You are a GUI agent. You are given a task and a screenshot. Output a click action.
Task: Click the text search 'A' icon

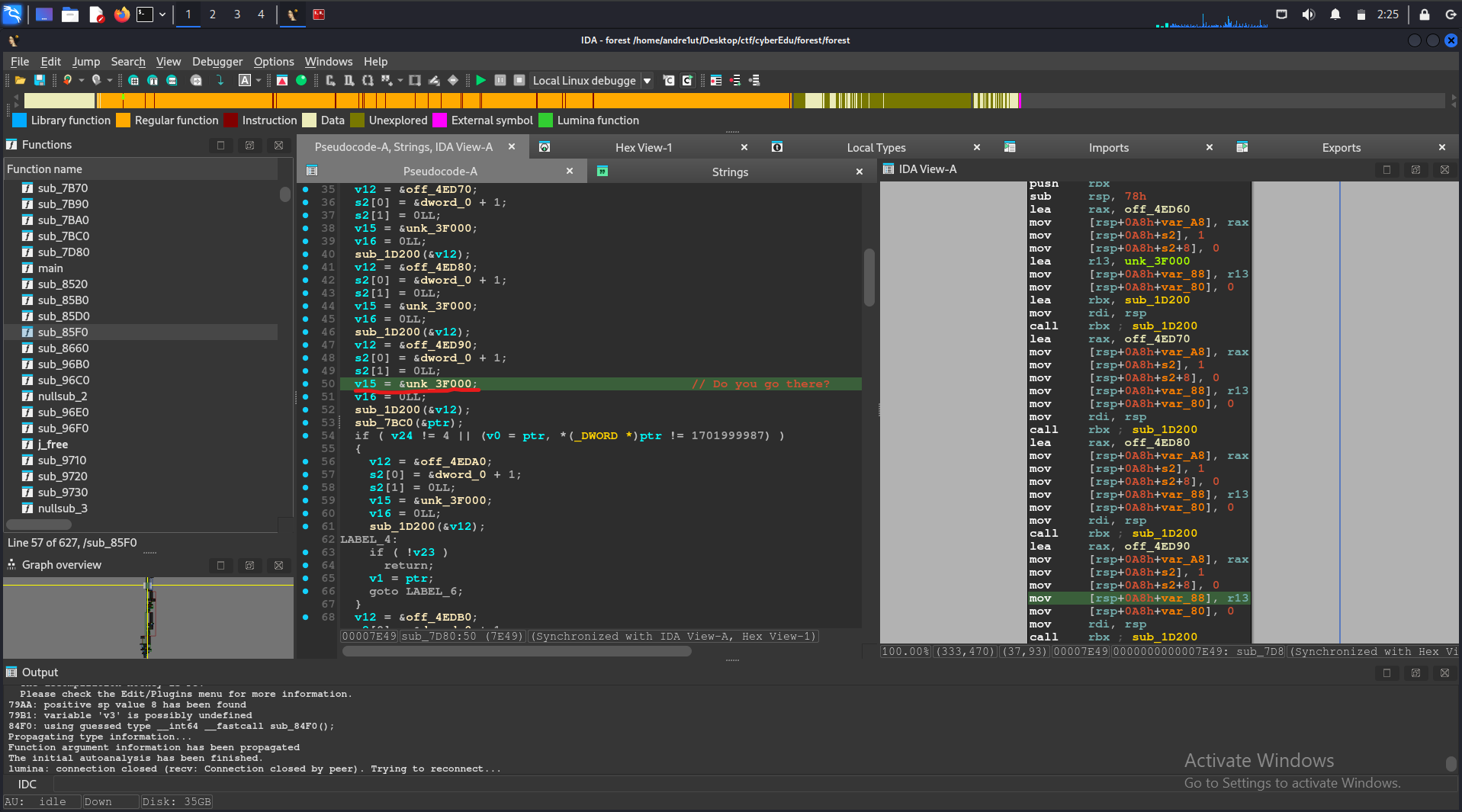[x=245, y=80]
